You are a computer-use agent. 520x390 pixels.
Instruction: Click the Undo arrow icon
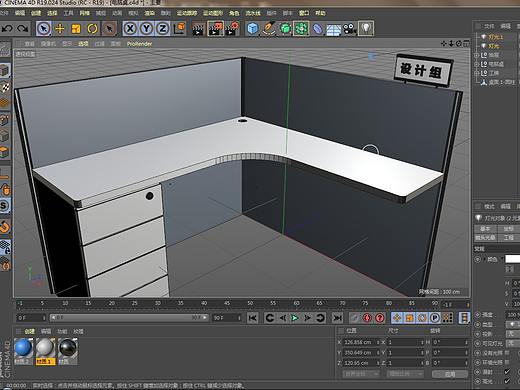tap(7, 29)
